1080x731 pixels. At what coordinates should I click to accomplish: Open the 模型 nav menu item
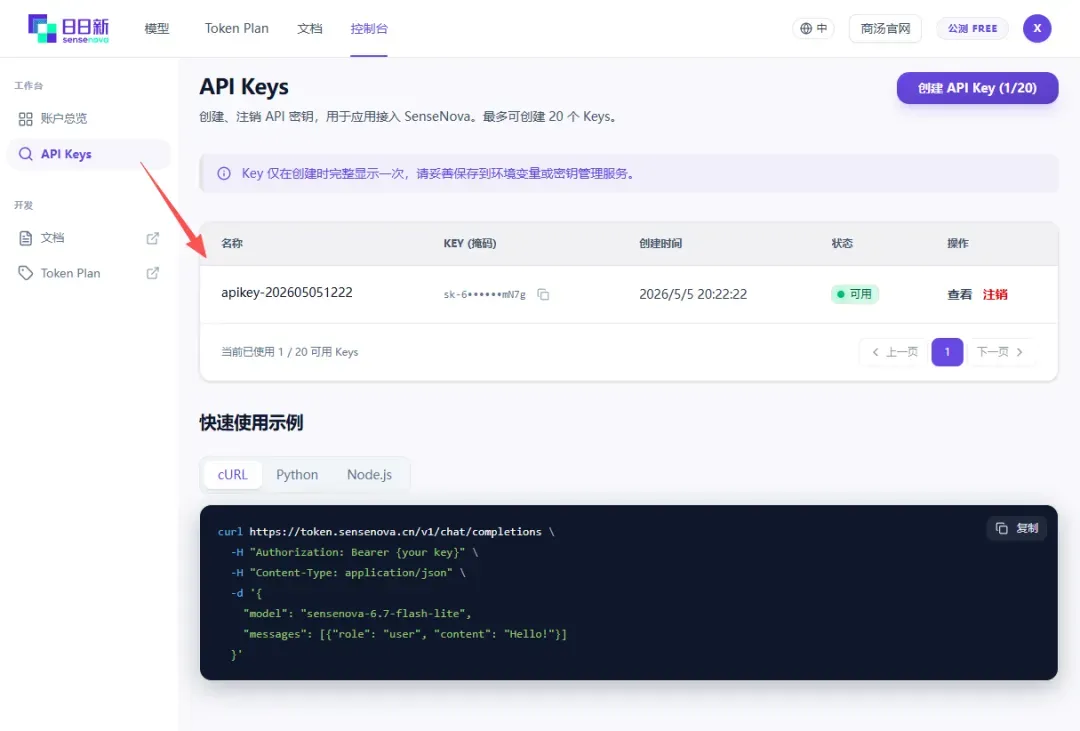point(156,28)
